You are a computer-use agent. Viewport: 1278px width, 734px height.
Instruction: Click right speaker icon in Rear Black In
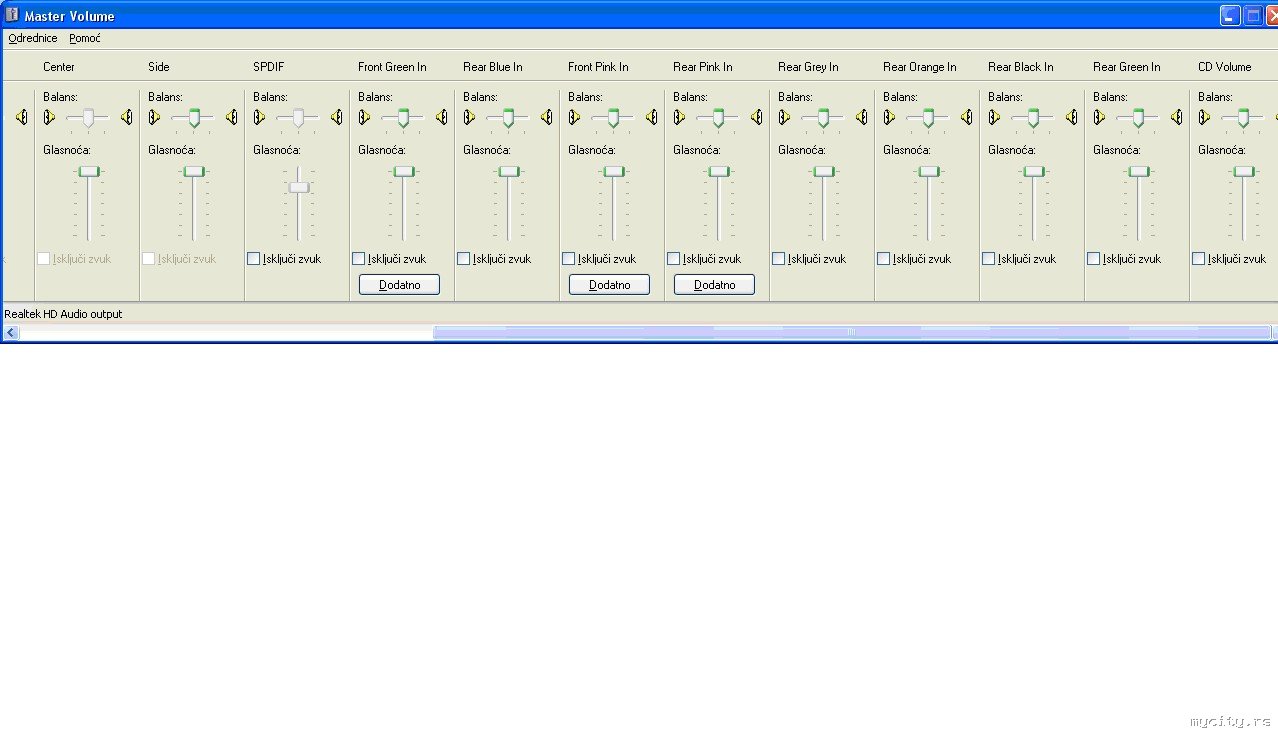1071,117
